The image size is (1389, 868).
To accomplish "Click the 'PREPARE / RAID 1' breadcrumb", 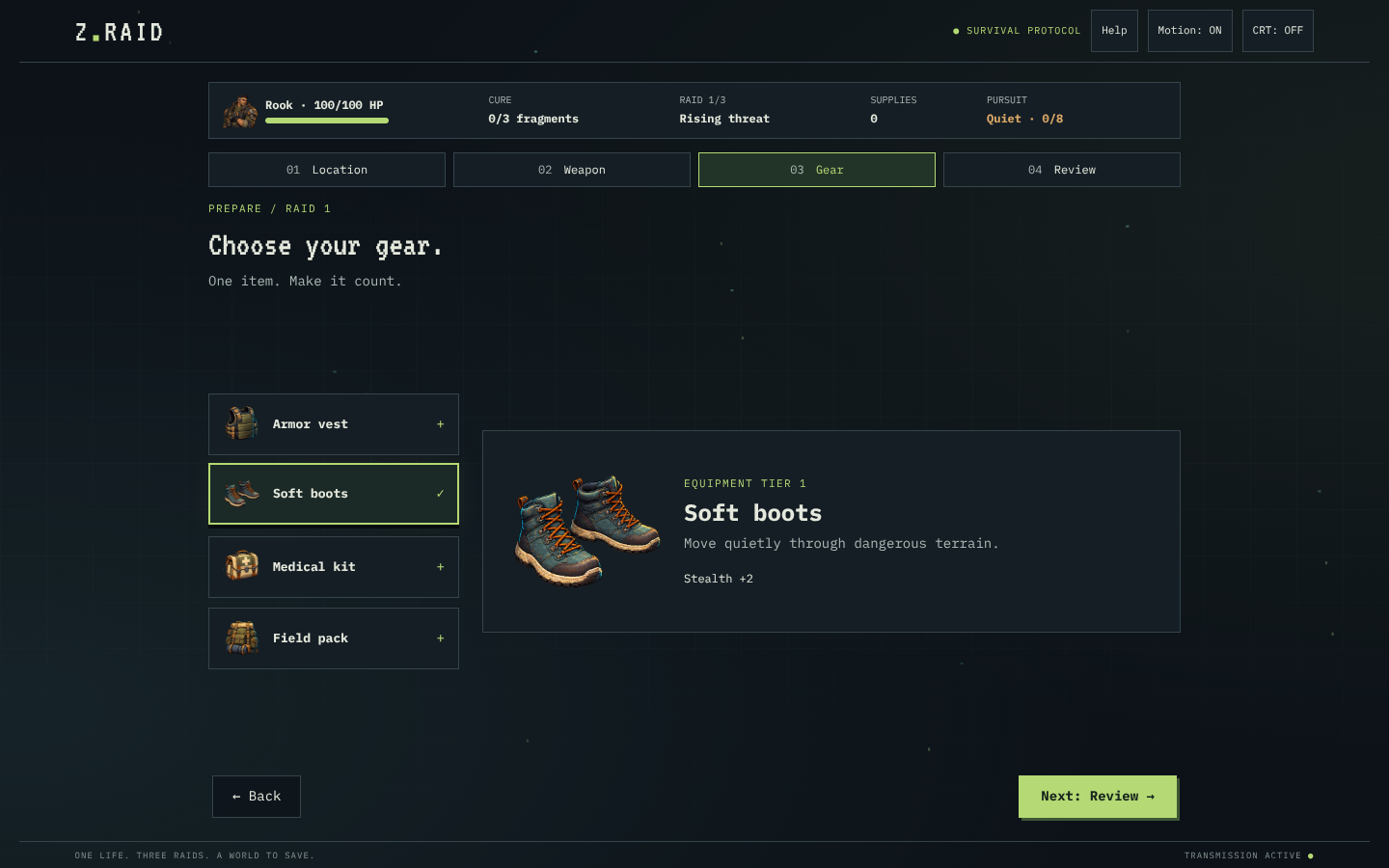I will [269, 208].
